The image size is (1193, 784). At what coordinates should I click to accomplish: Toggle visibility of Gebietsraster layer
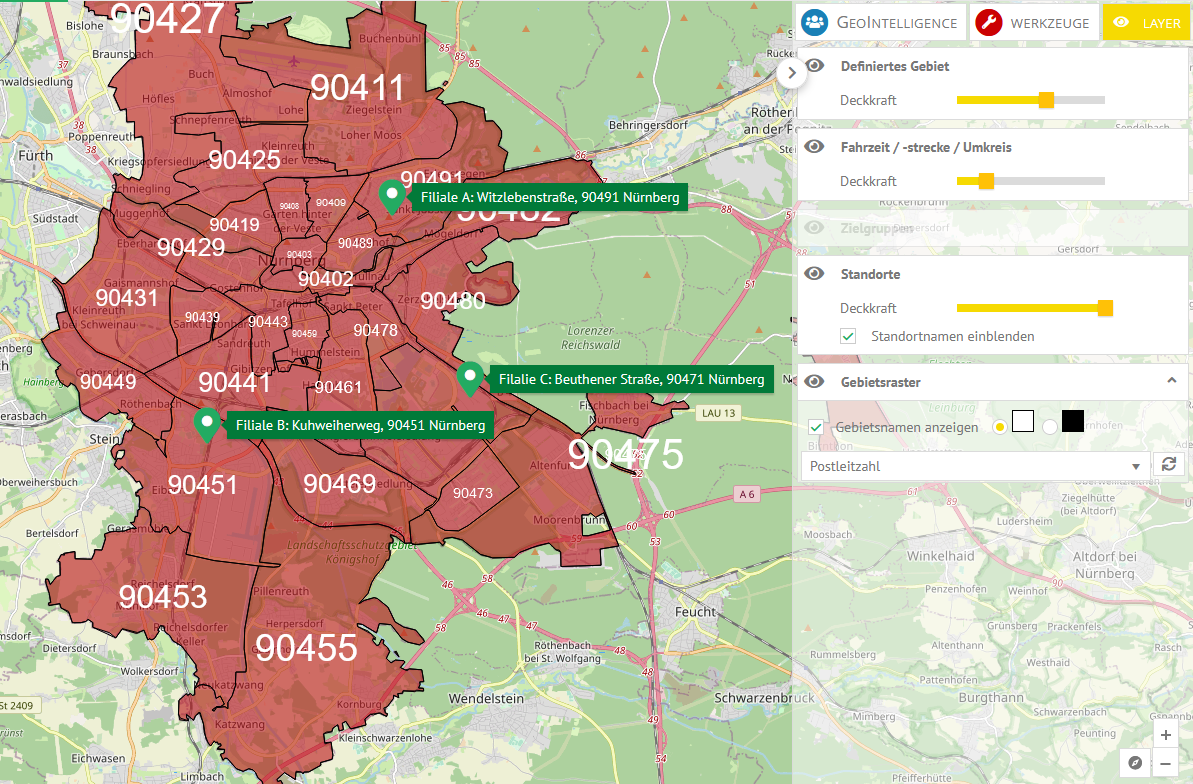click(x=815, y=381)
